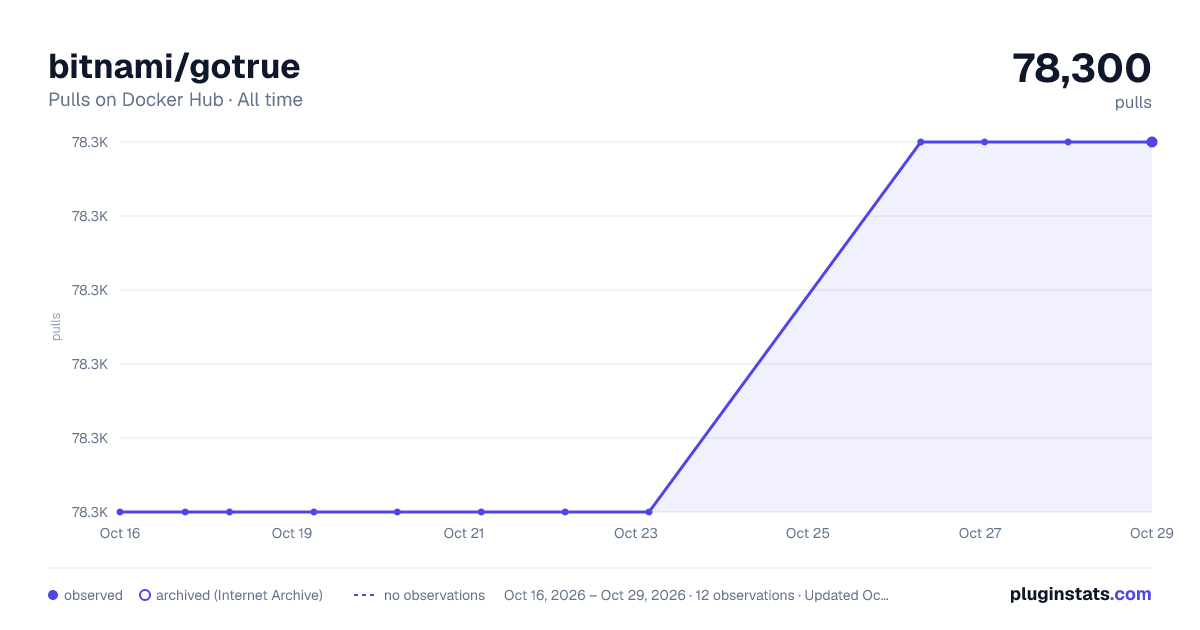Click the Oct 23 x-axis label
This screenshot has width=1200, height=630.
(x=636, y=533)
